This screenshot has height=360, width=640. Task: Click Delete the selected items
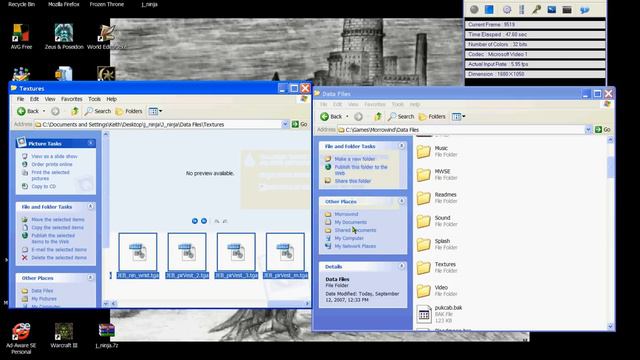point(59,258)
